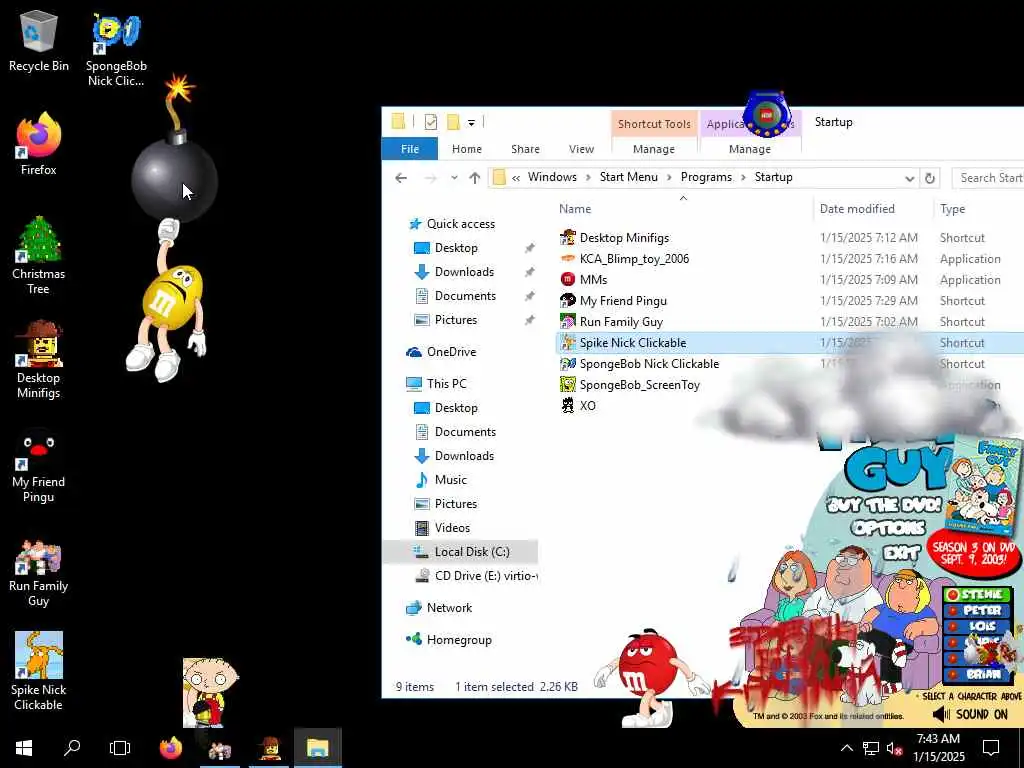Open the Windows Start menu

[x=24, y=748]
